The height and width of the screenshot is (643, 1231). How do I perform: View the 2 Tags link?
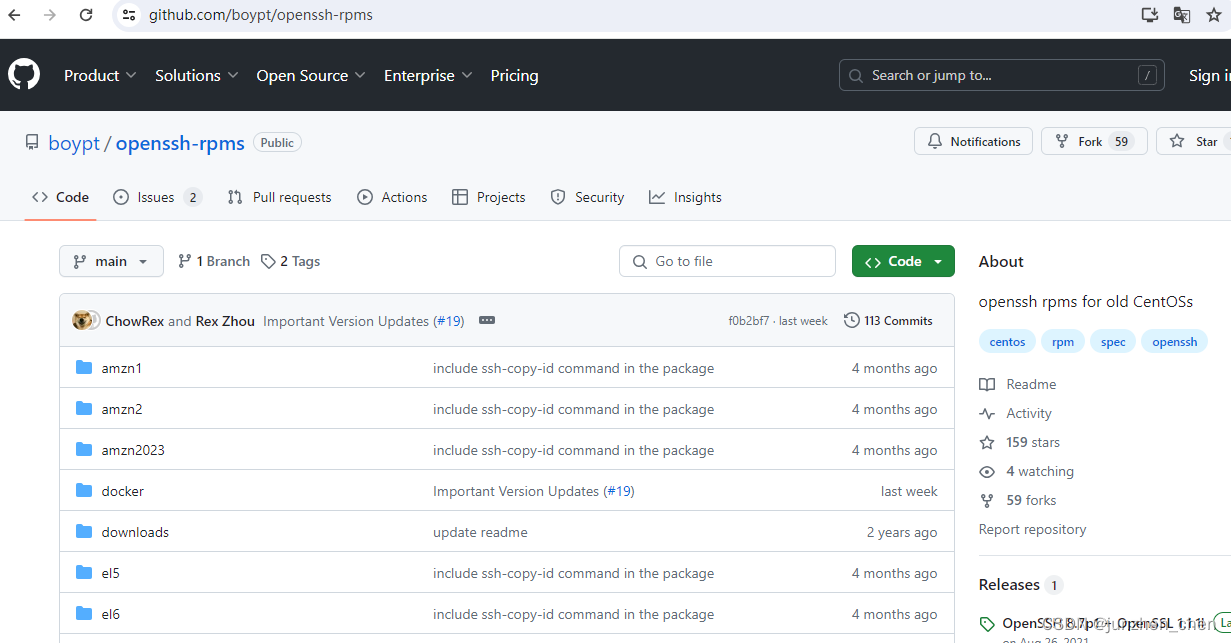pyautogui.click(x=290, y=261)
